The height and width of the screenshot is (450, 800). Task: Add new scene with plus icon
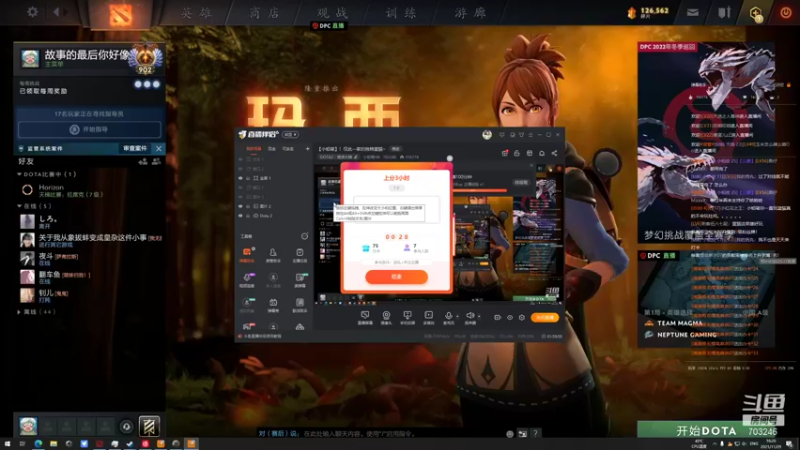(307, 148)
